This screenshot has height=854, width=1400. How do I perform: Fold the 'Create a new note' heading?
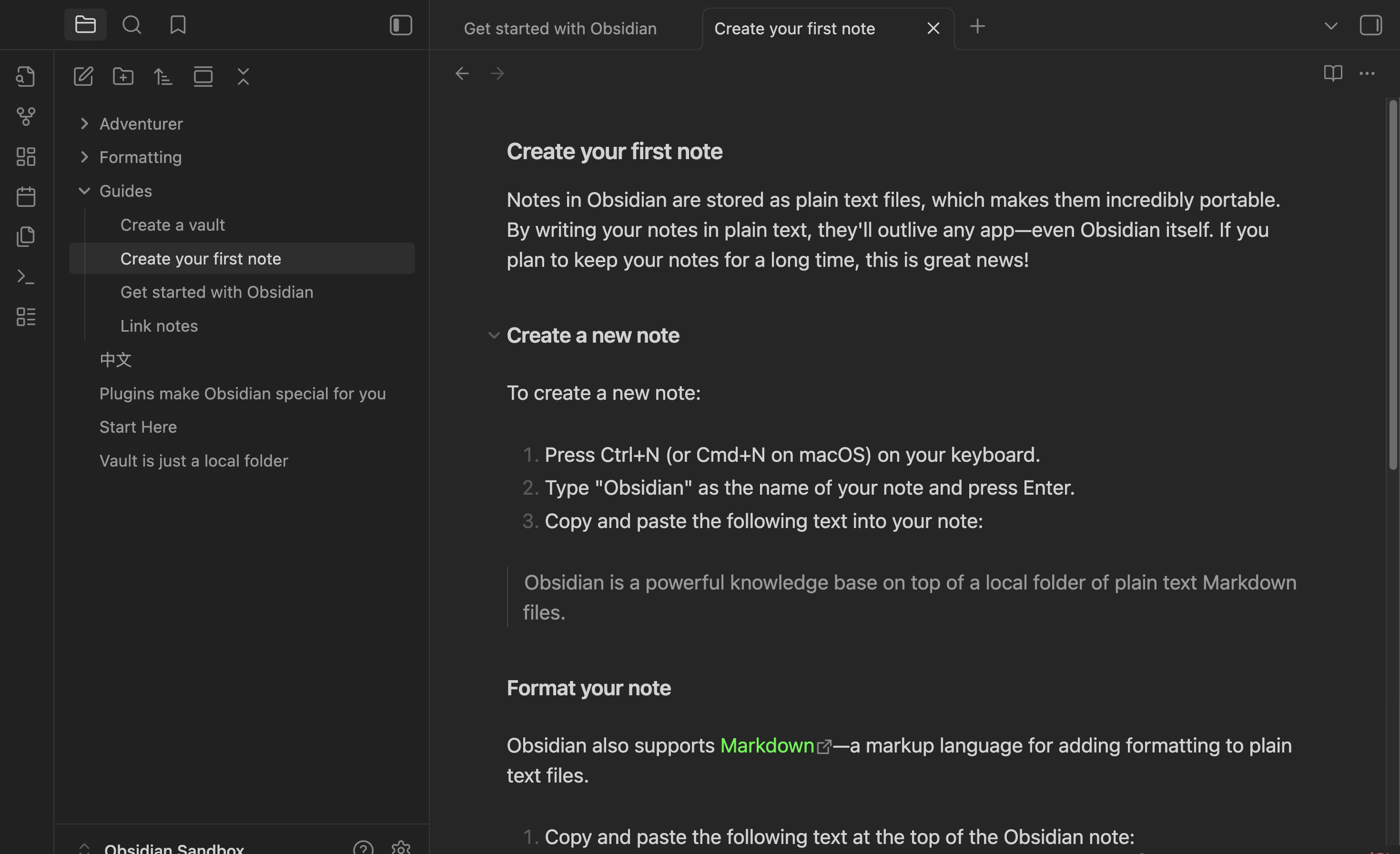coord(494,336)
